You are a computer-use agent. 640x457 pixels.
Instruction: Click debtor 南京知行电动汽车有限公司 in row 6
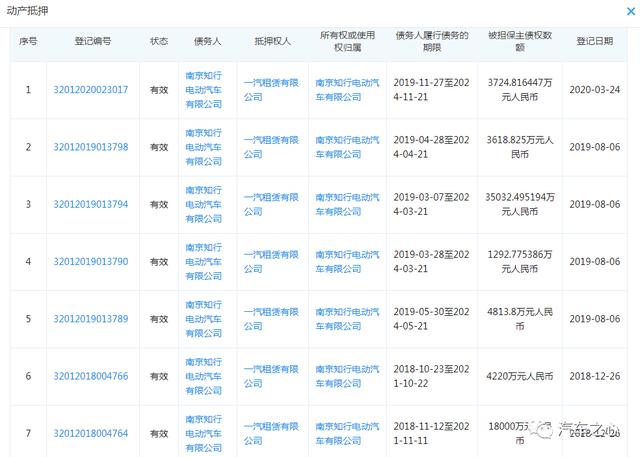(x=204, y=376)
